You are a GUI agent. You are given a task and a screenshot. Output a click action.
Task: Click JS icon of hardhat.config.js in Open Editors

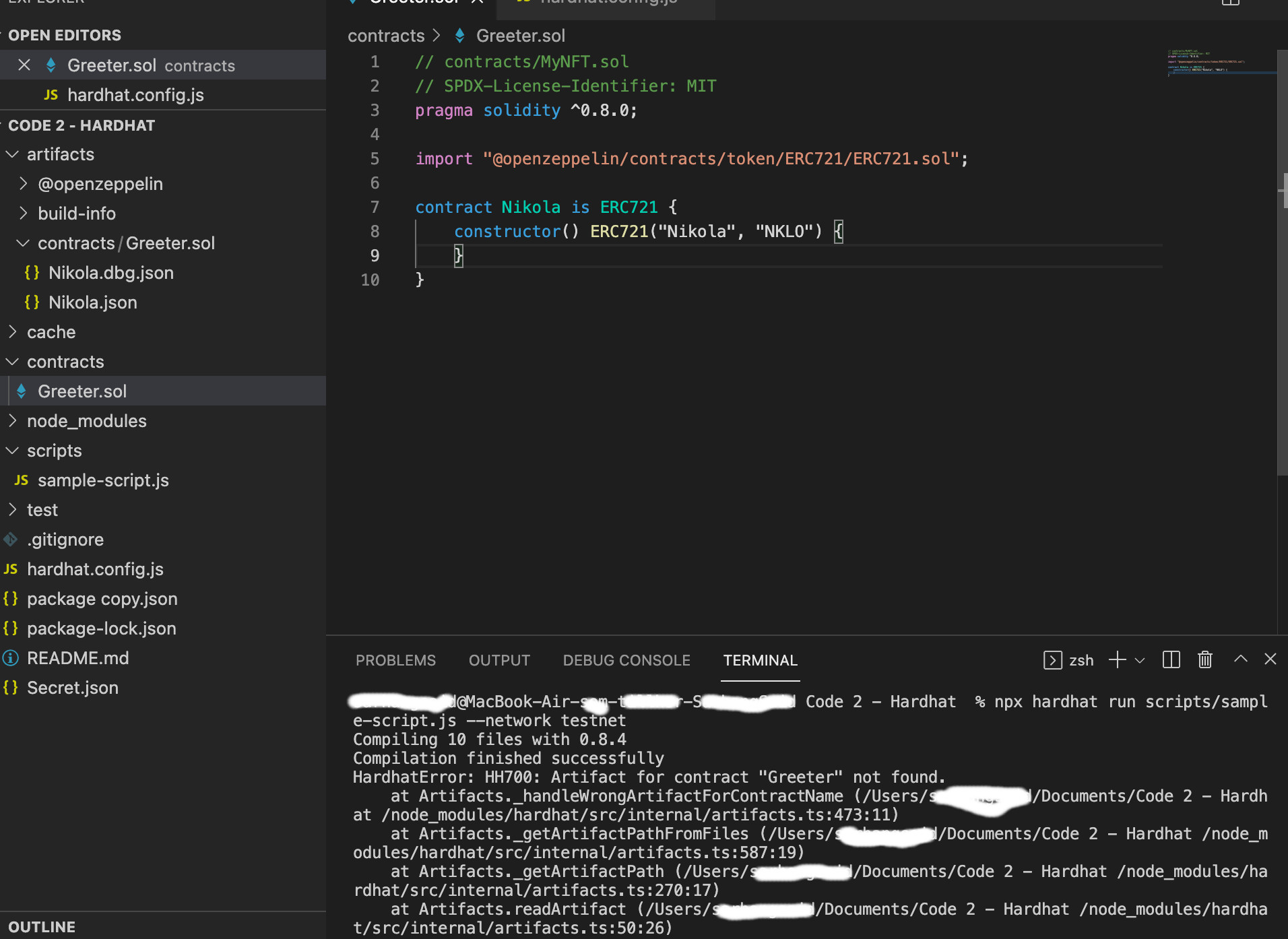(51, 95)
